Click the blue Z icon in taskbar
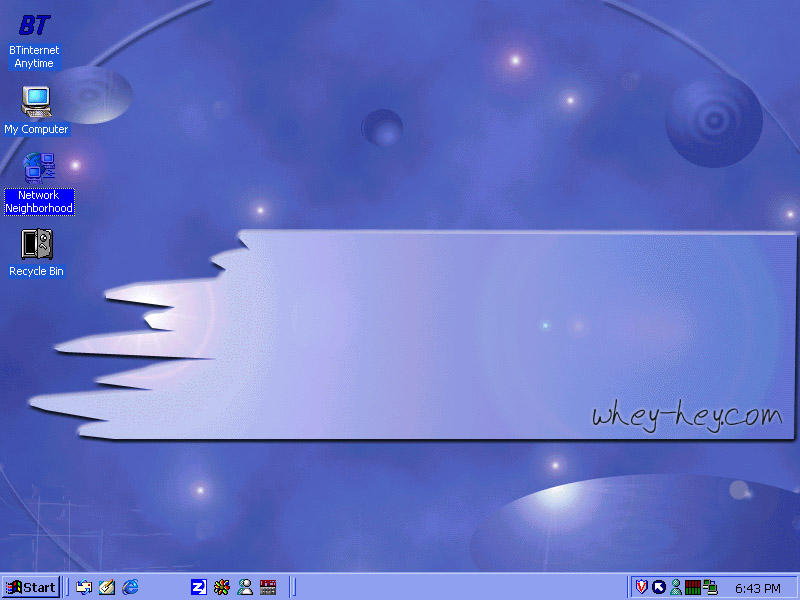Viewport: 800px width, 600px height. [x=198, y=587]
